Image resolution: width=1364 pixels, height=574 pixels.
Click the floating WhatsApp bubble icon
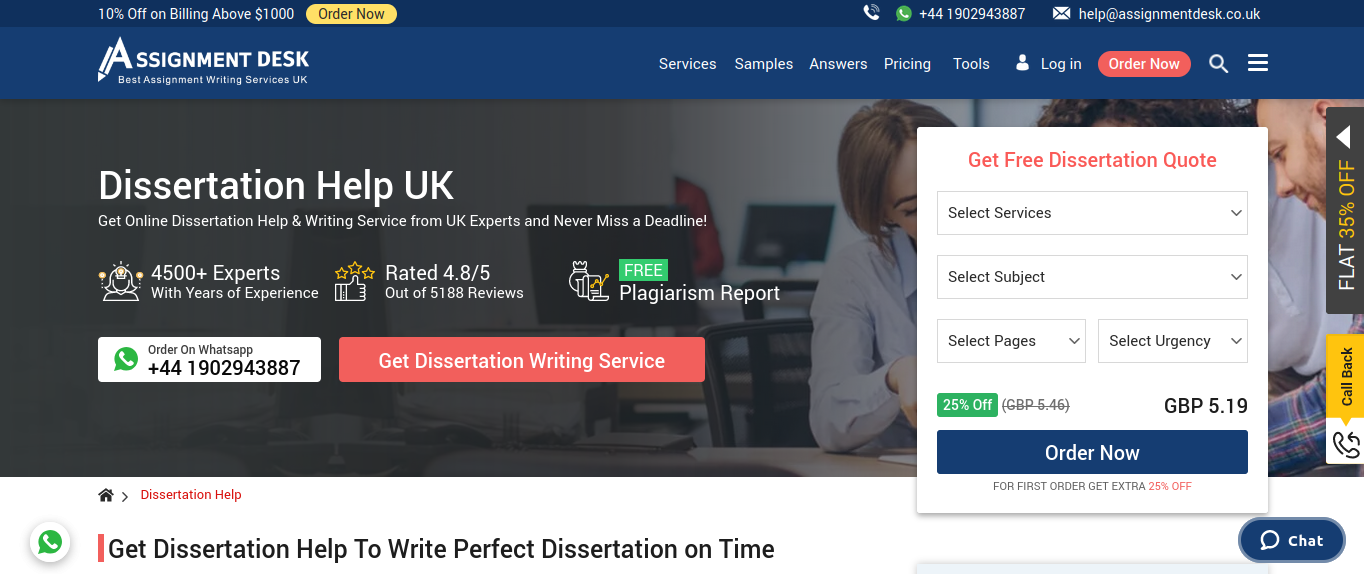point(50,542)
